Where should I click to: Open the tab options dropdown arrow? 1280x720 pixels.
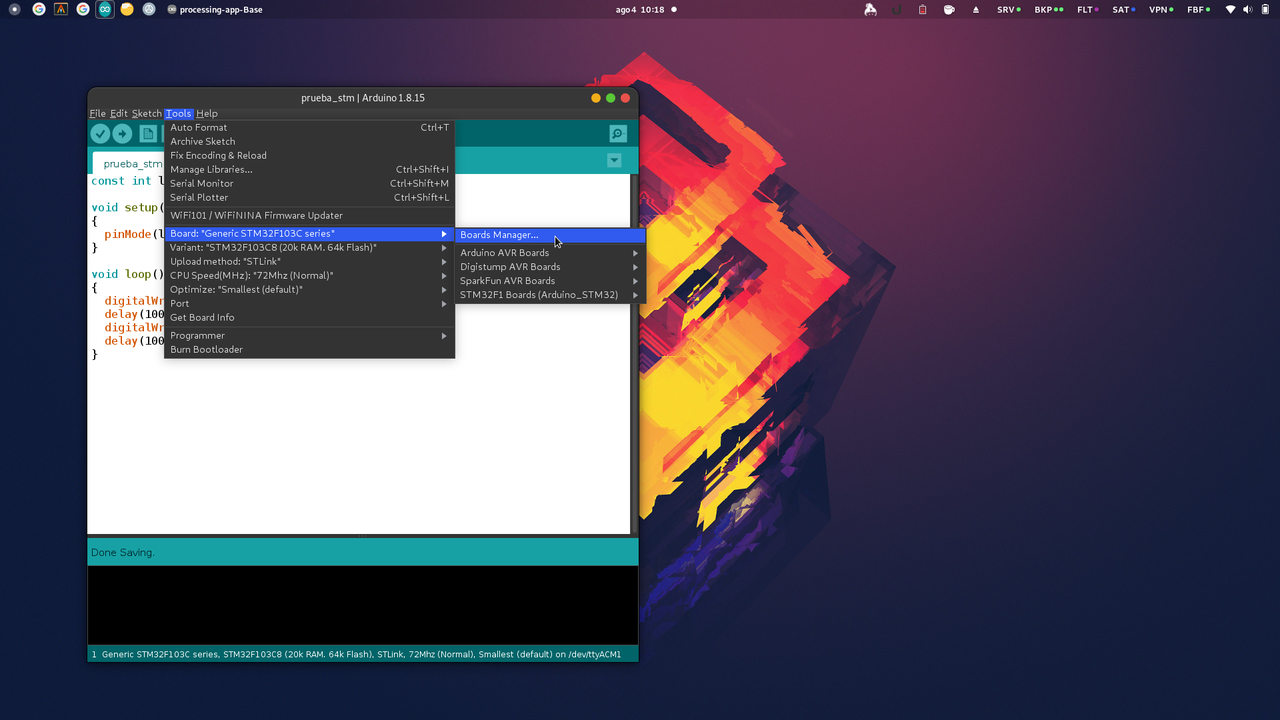coord(614,161)
